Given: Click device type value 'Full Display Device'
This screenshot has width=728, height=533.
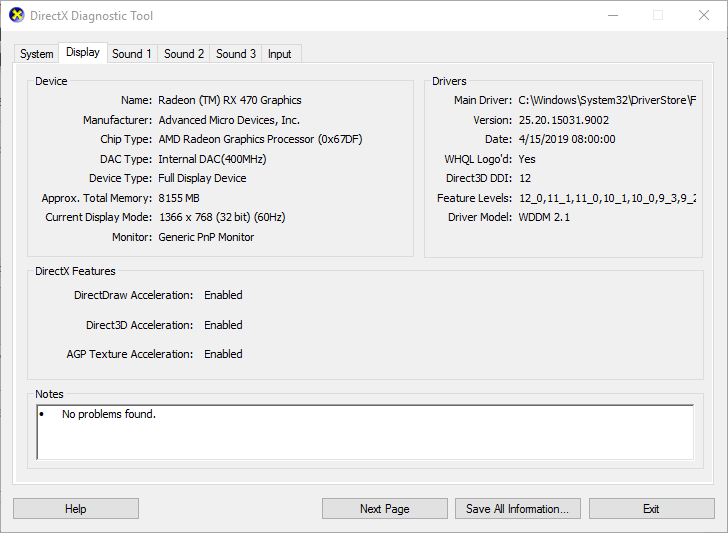Looking at the screenshot, I should click(x=202, y=178).
